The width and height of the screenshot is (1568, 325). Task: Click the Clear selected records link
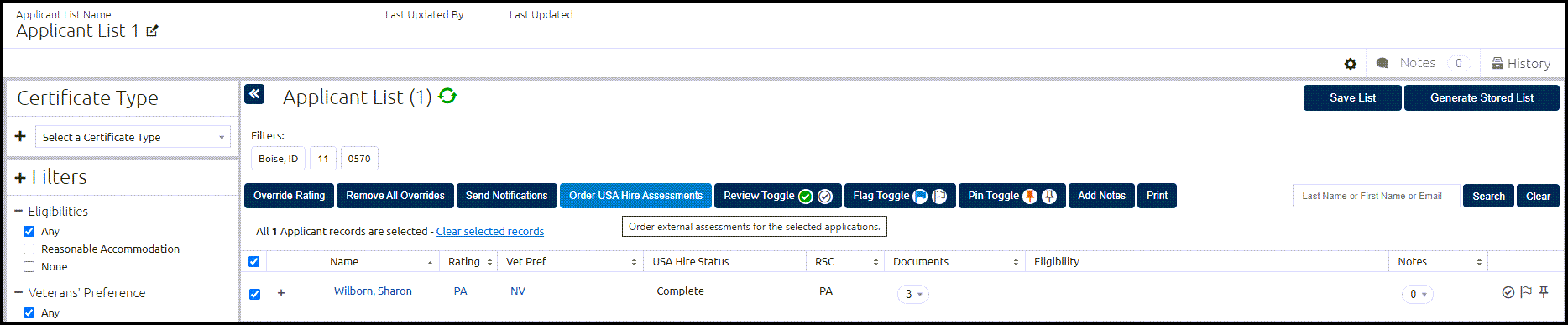pos(490,231)
